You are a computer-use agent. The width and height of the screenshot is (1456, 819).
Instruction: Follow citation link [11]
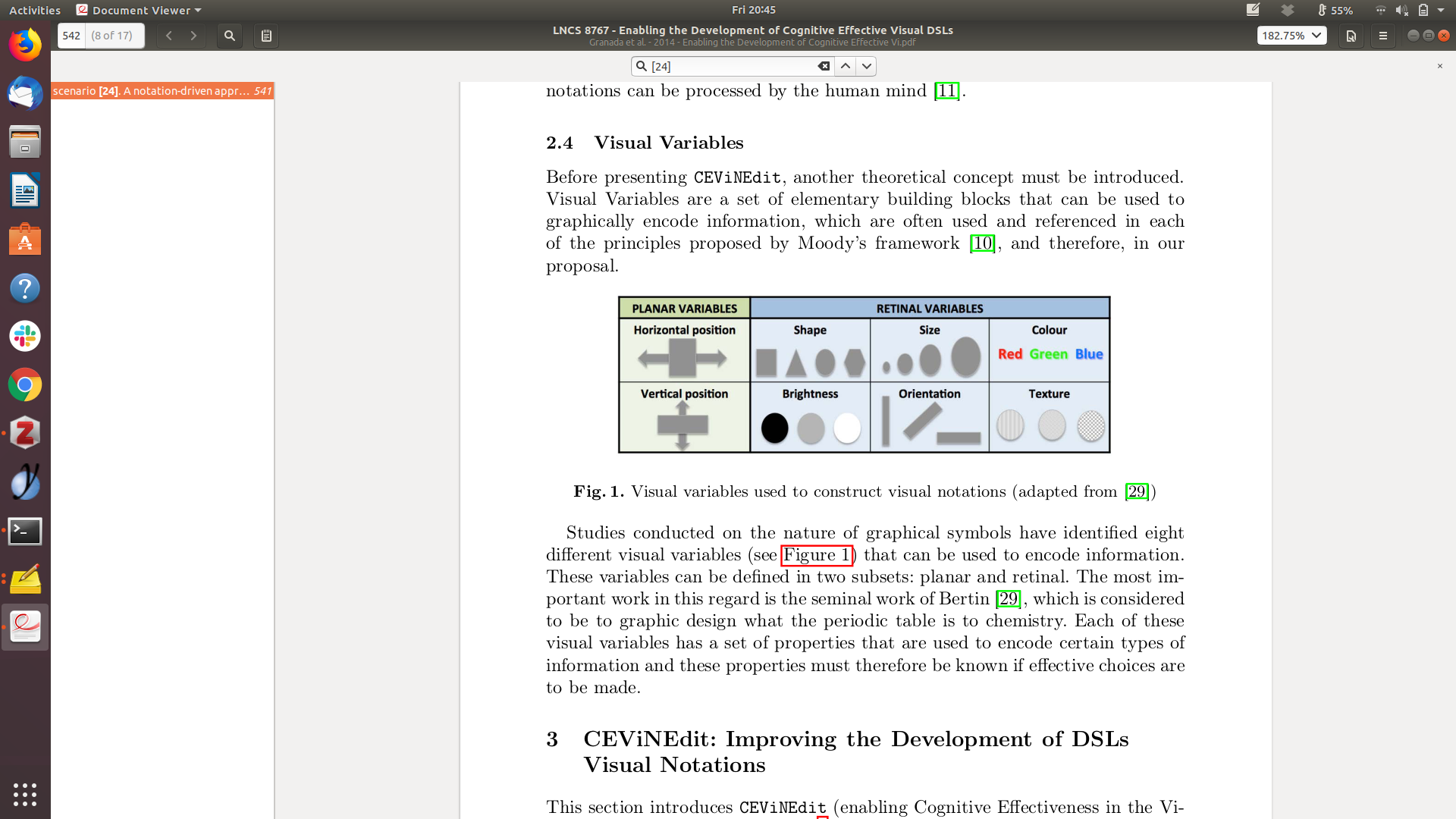[946, 91]
